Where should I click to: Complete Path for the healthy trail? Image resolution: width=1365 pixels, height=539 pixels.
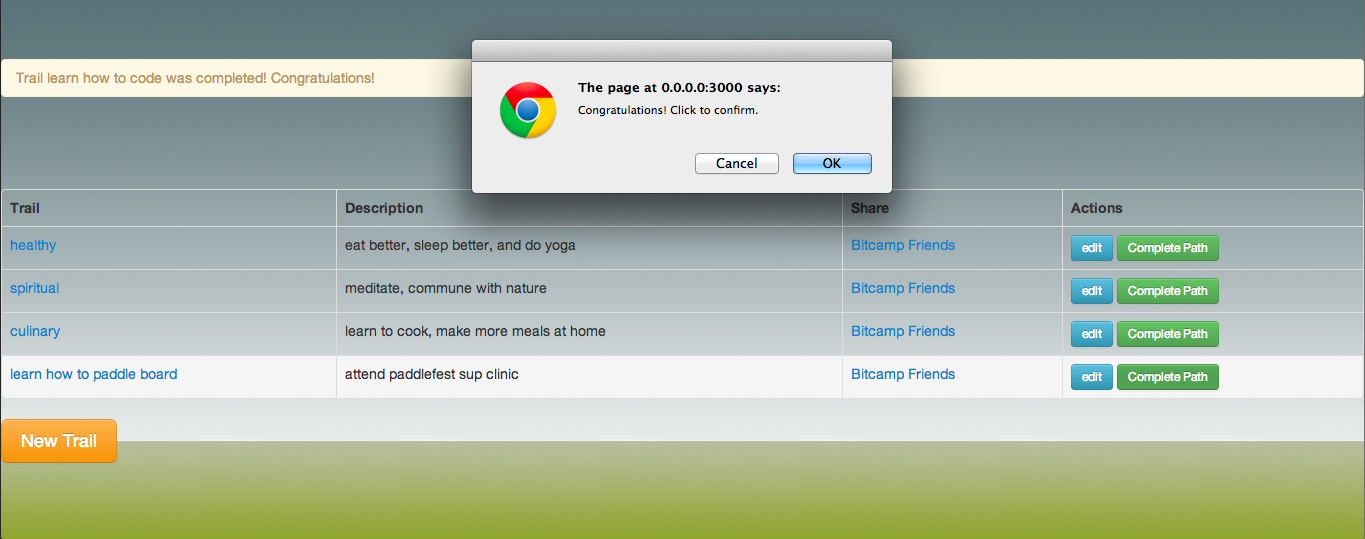coord(1167,248)
